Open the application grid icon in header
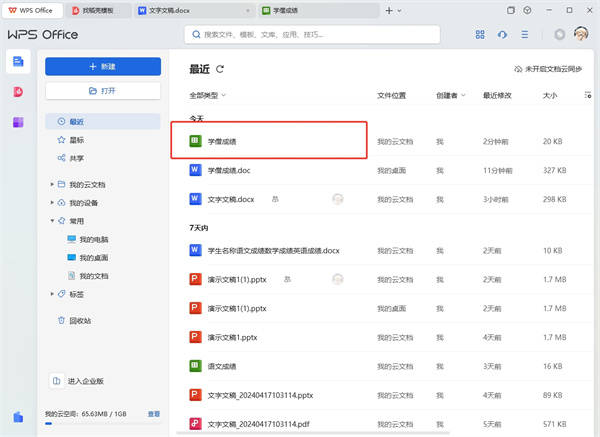Image resolution: width=600 pixels, height=437 pixels. [480, 34]
